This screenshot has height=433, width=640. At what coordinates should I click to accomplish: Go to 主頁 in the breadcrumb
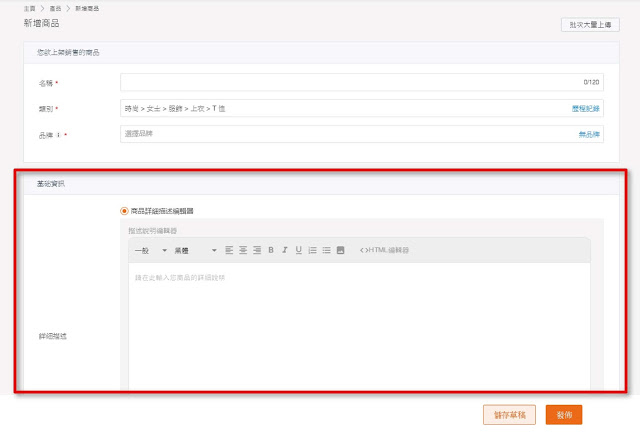30,8
